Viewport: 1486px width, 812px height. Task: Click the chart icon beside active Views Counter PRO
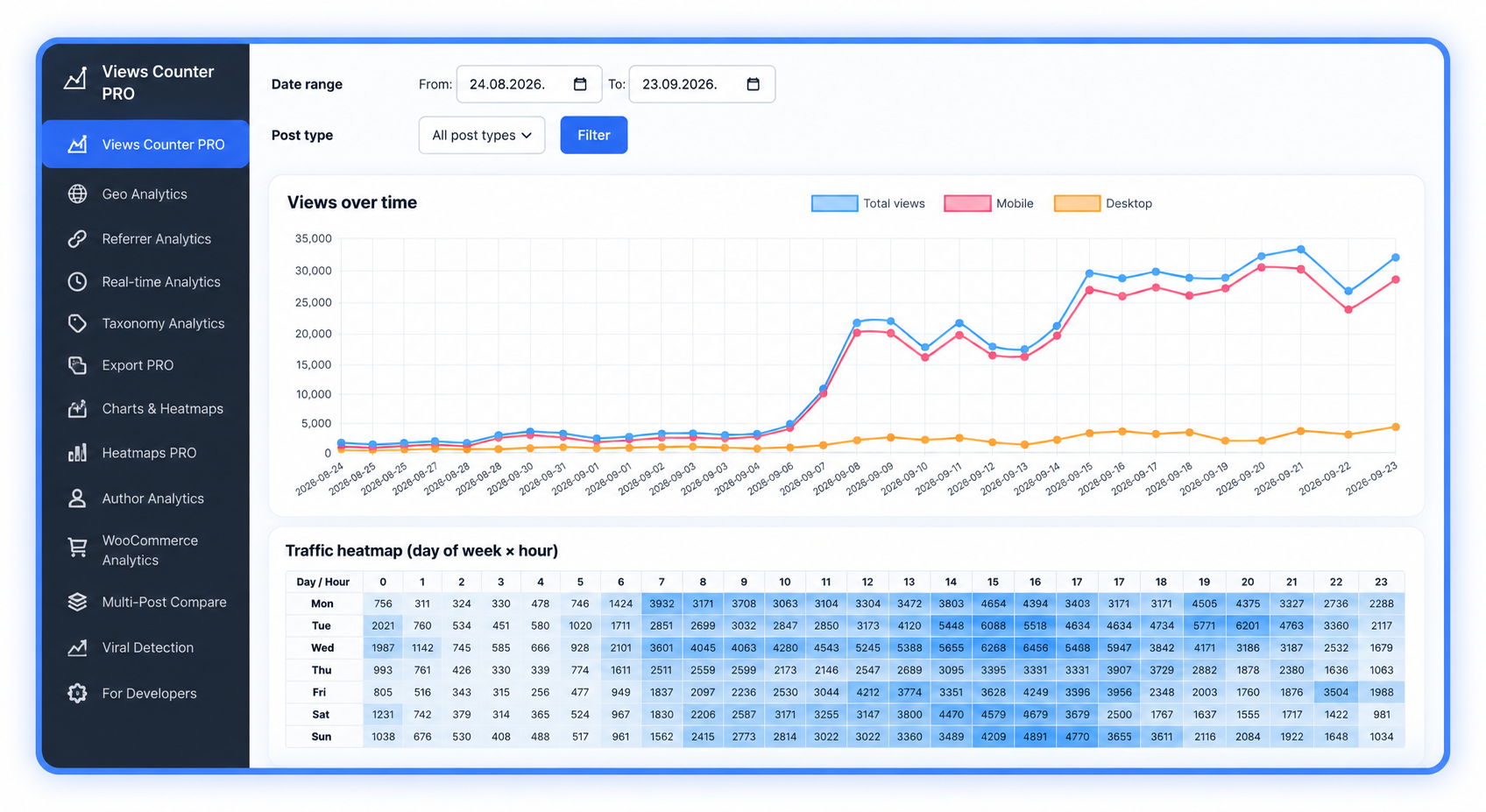[x=77, y=144]
